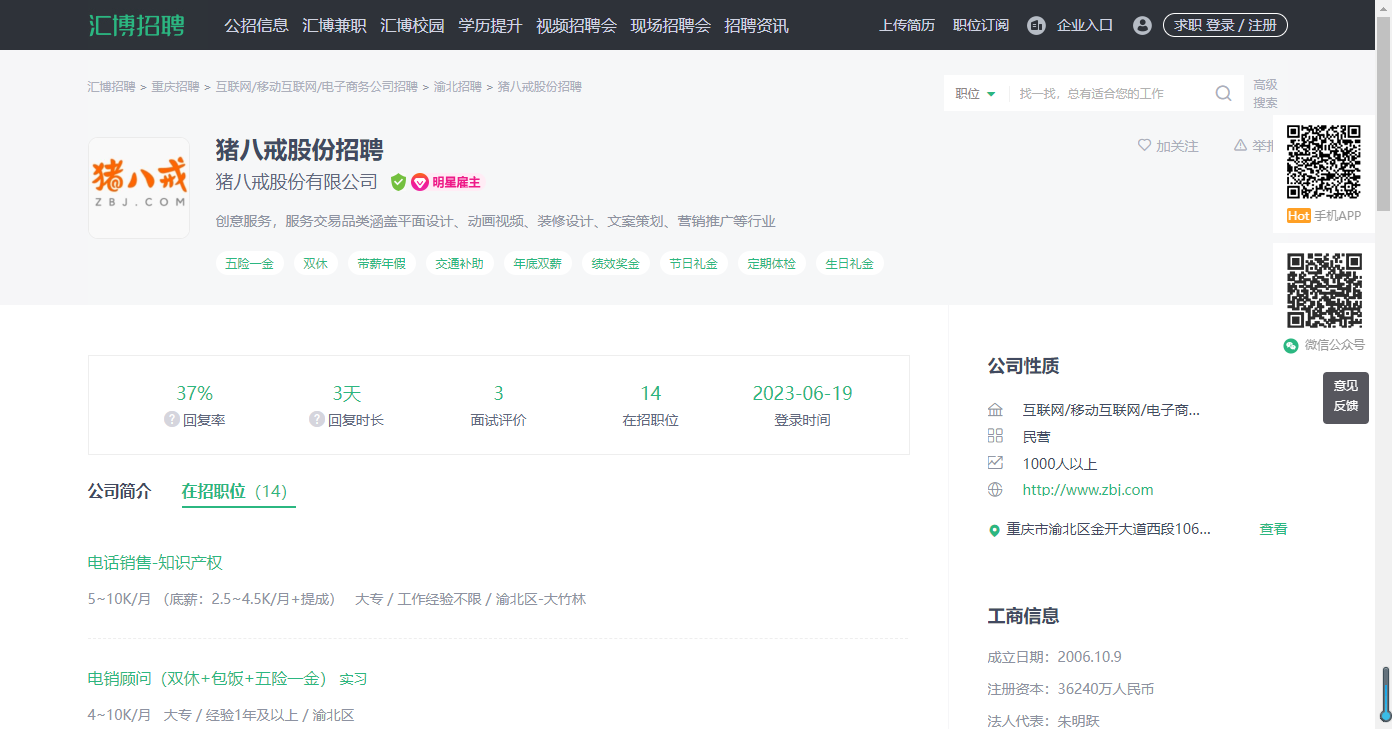The width and height of the screenshot is (1392, 729).
Task: Click the grid icon beside 民营
Action: coord(995,436)
